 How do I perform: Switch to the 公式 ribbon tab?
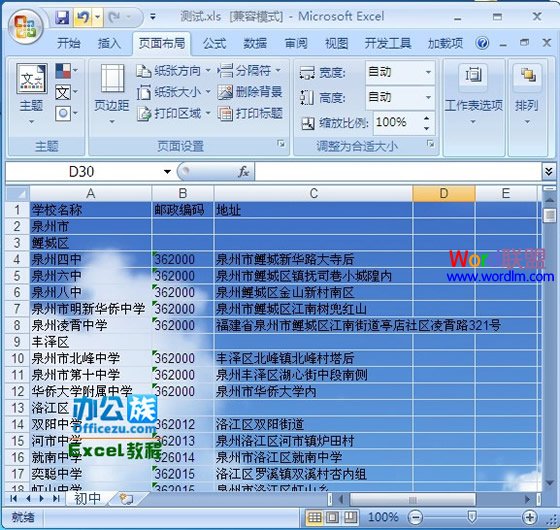point(214,43)
